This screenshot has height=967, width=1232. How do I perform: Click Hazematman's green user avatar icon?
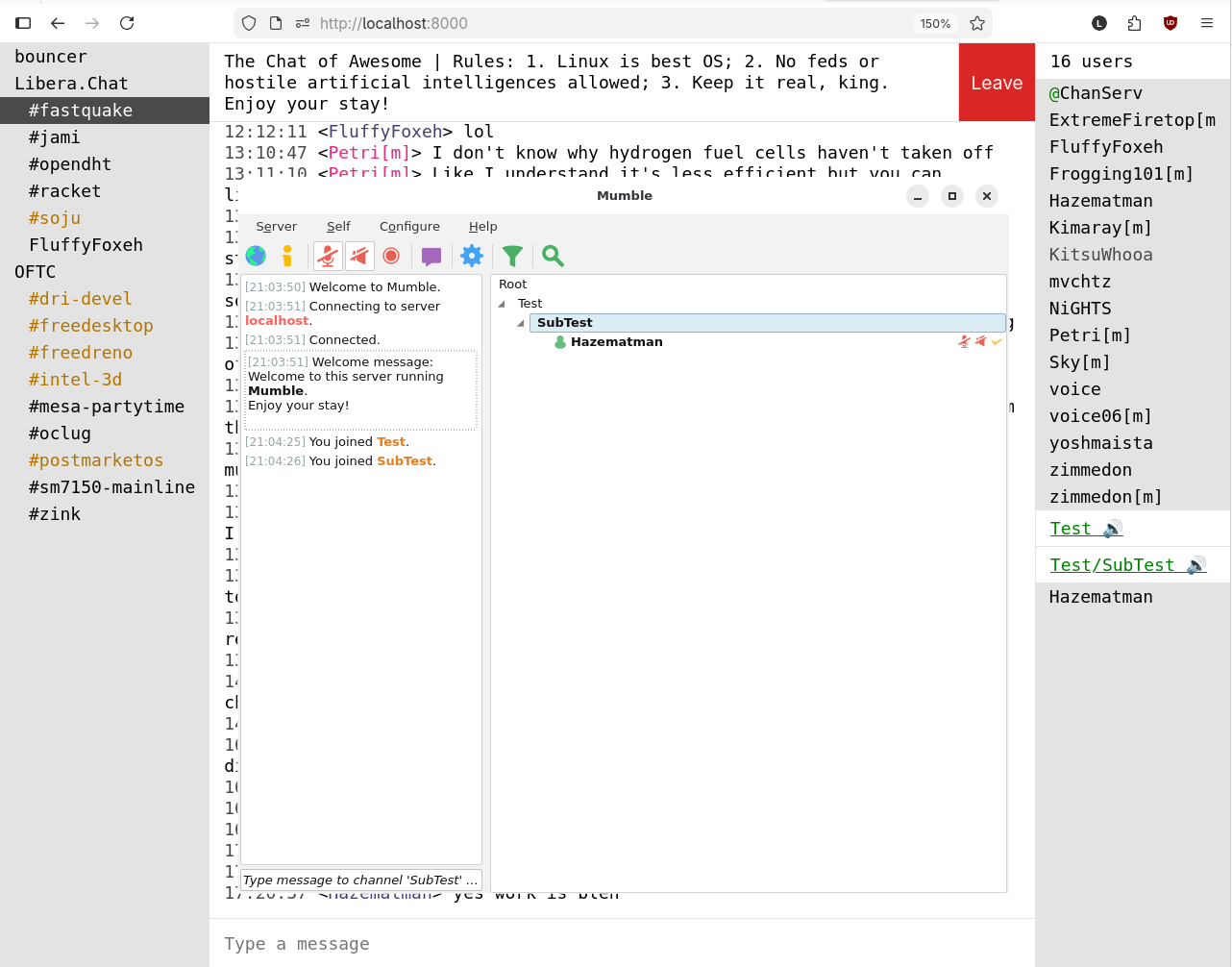tap(560, 342)
